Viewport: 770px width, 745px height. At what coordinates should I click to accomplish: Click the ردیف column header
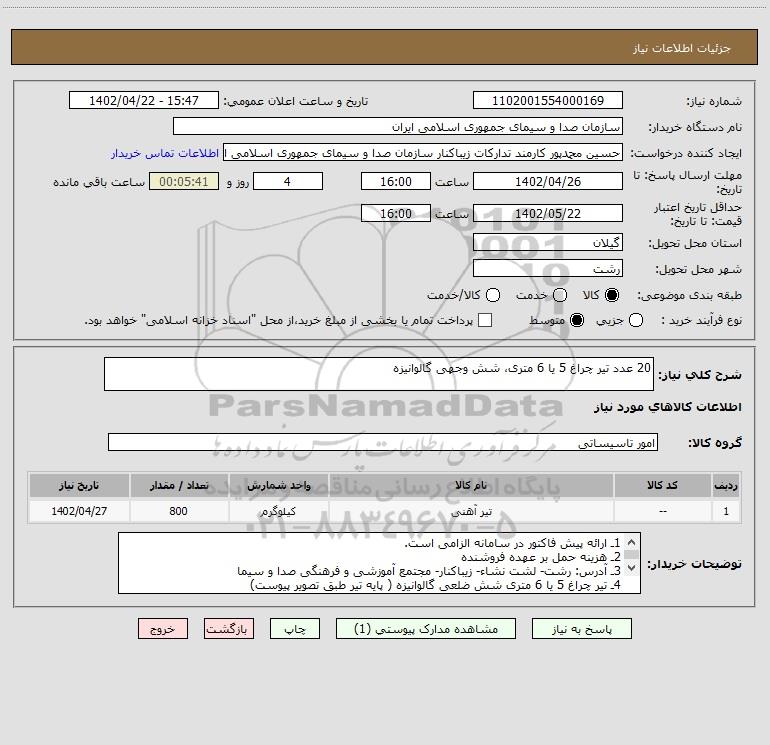tap(726, 485)
